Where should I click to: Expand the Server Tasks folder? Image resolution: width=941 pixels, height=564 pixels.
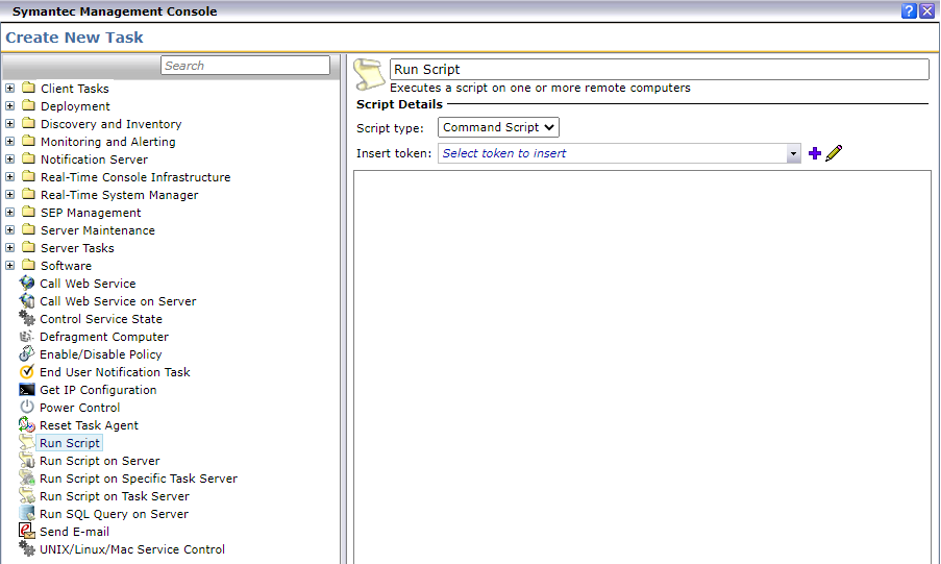10,248
